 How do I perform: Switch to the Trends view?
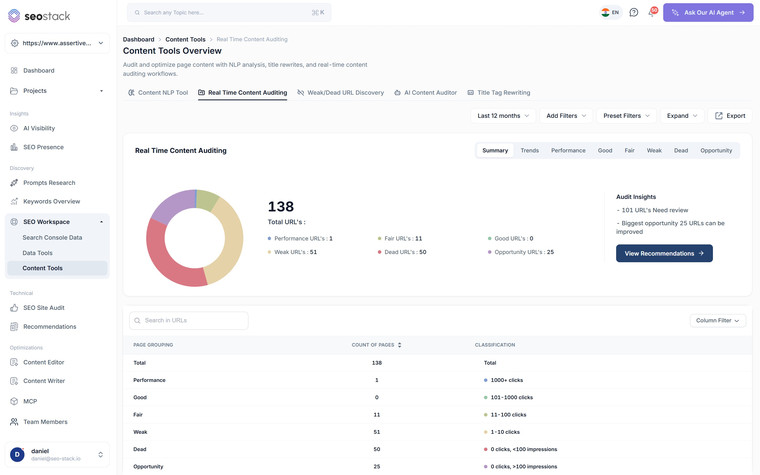[x=530, y=151]
